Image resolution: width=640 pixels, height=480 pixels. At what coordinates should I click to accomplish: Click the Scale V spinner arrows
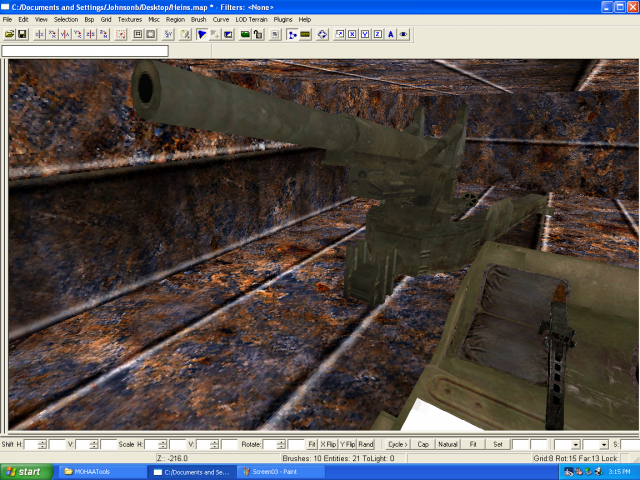pos(214,444)
